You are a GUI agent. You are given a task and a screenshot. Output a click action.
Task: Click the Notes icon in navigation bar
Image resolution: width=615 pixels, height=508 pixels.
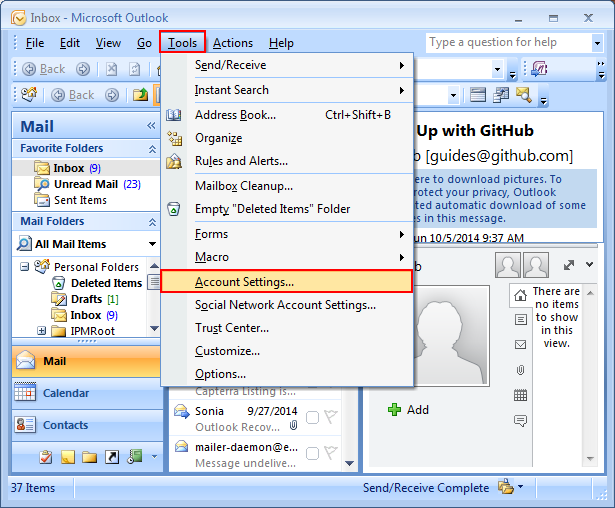coord(68,457)
